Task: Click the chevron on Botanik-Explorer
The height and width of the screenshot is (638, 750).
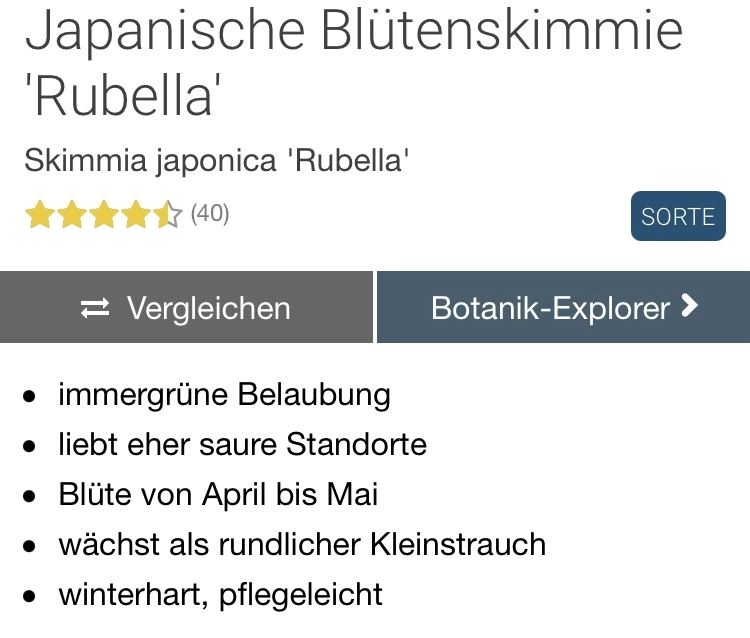Action: [688, 307]
